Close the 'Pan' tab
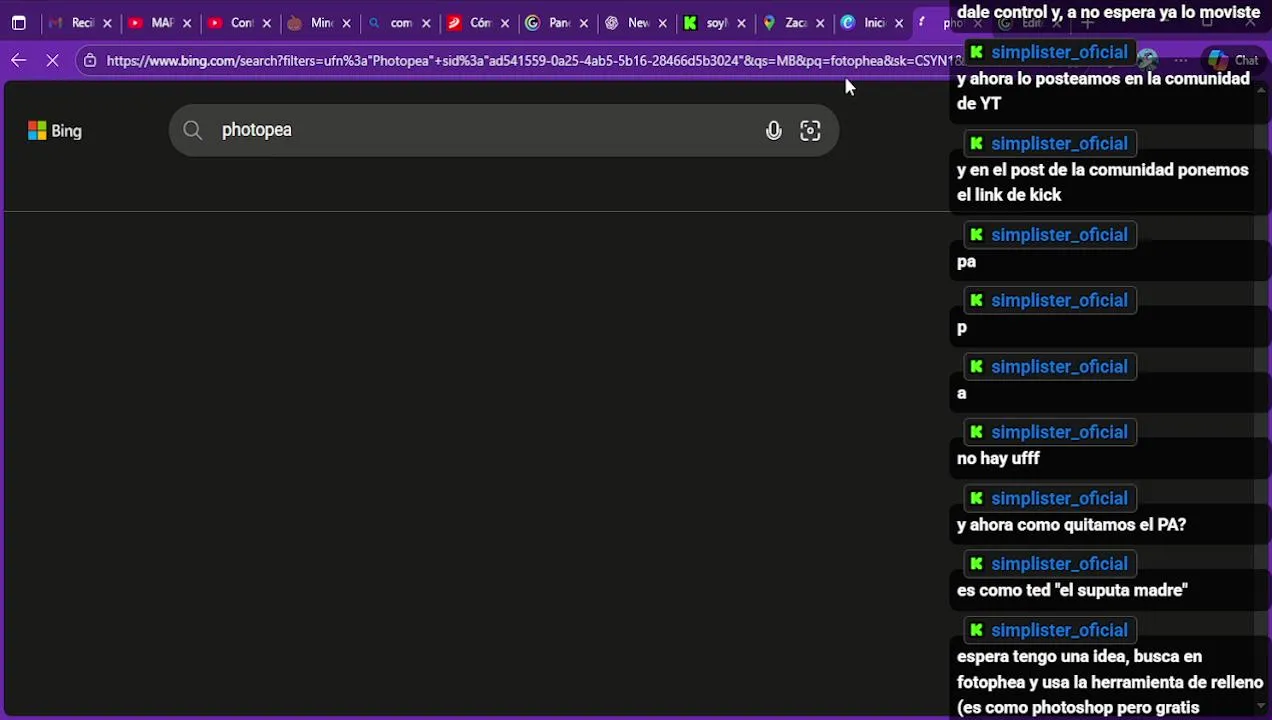The height and width of the screenshot is (720, 1272). (583, 23)
